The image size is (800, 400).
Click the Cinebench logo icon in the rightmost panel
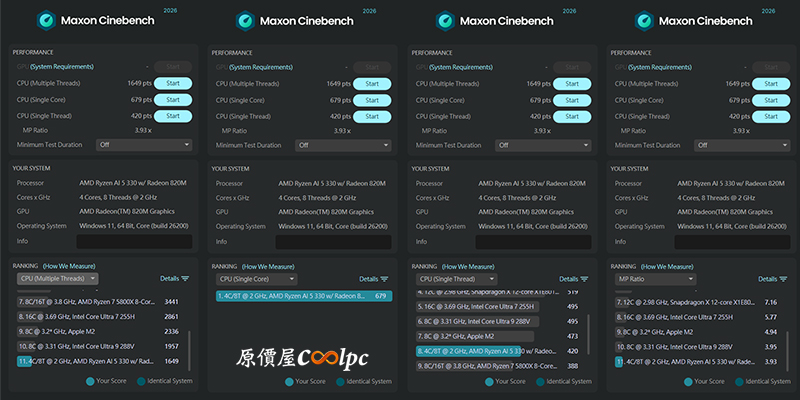[x=646, y=20]
